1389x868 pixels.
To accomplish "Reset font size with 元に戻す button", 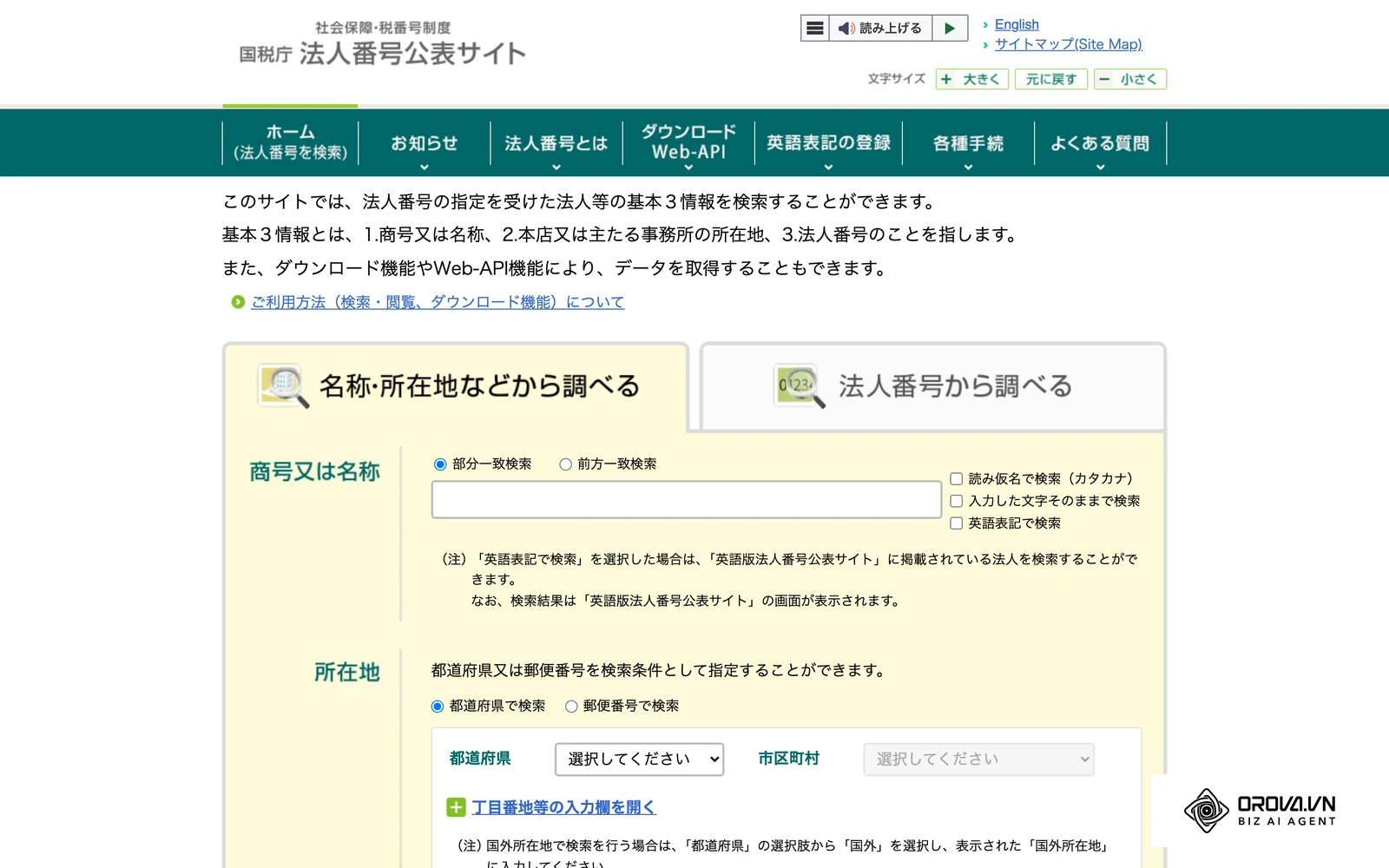I will tap(1051, 79).
